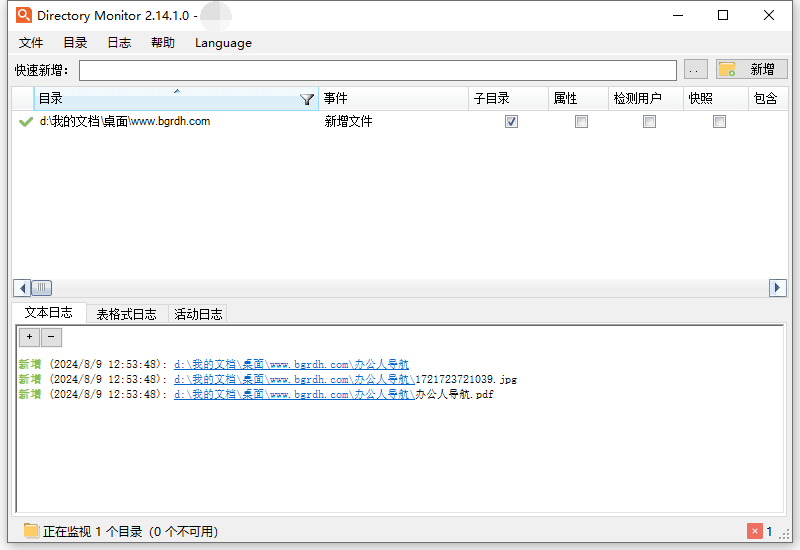Click the 子目录 column header
The image size is (800, 550).
[x=508, y=98]
